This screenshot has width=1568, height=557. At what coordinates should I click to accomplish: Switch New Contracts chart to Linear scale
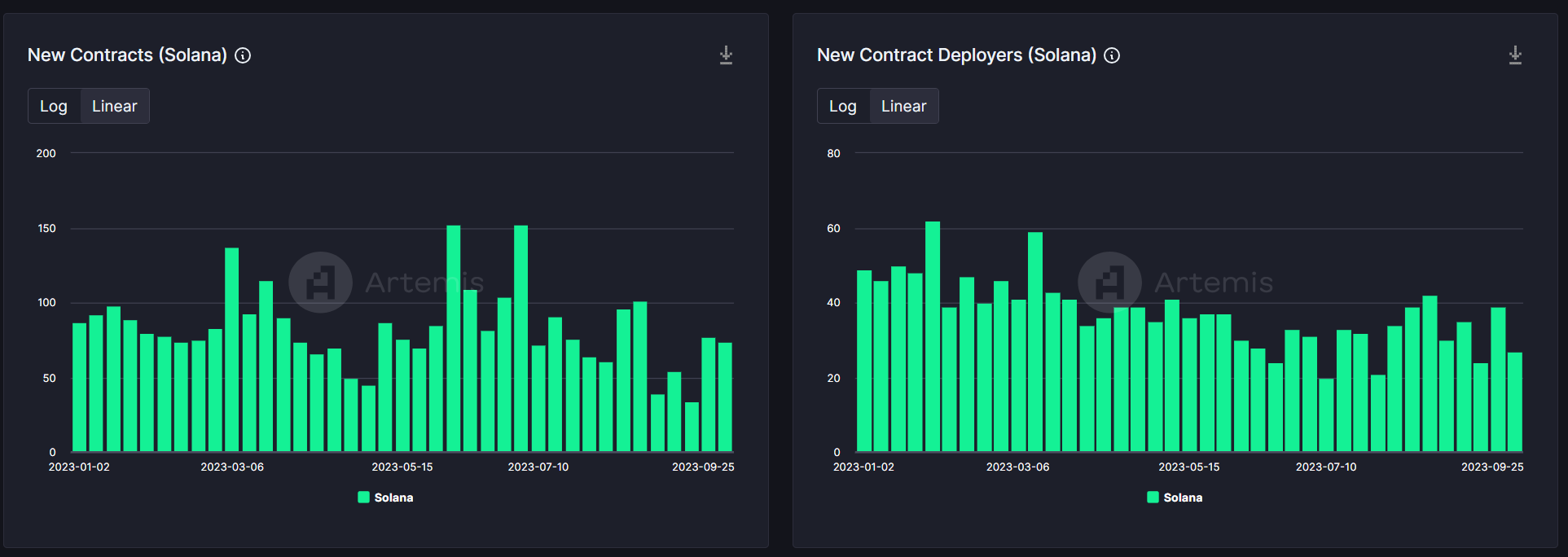(x=115, y=106)
